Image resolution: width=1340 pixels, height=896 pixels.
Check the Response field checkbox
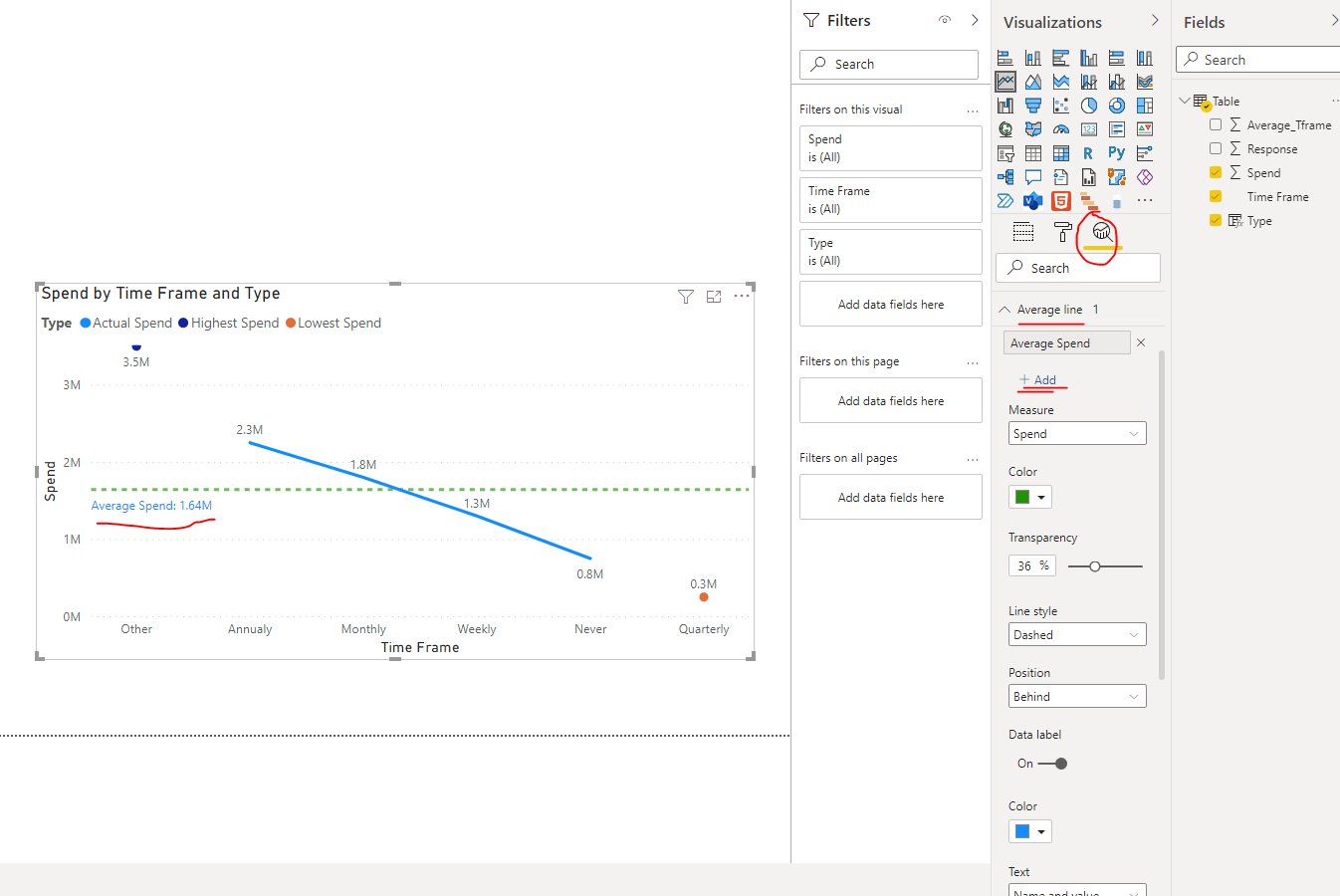point(1216,149)
